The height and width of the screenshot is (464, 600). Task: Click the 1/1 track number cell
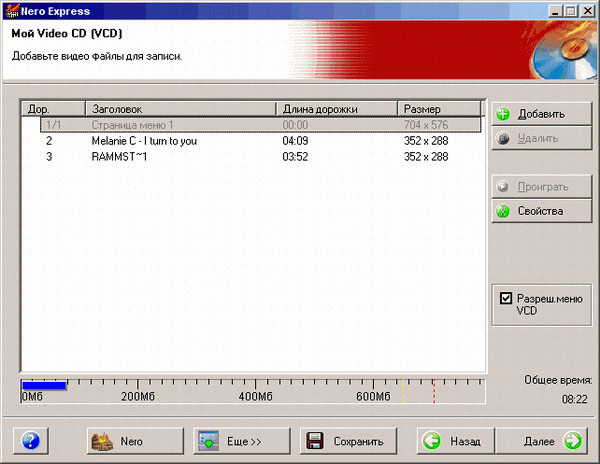[53, 125]
